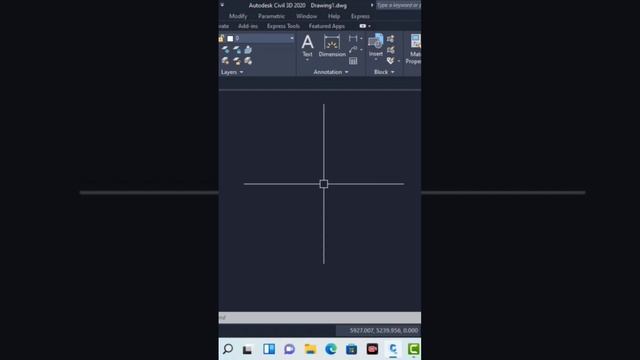This screenshot has height=360, width=640.
Task: Click the Create Block icon beside Insert
Action: pyautogui.click(x=391, y=39)
